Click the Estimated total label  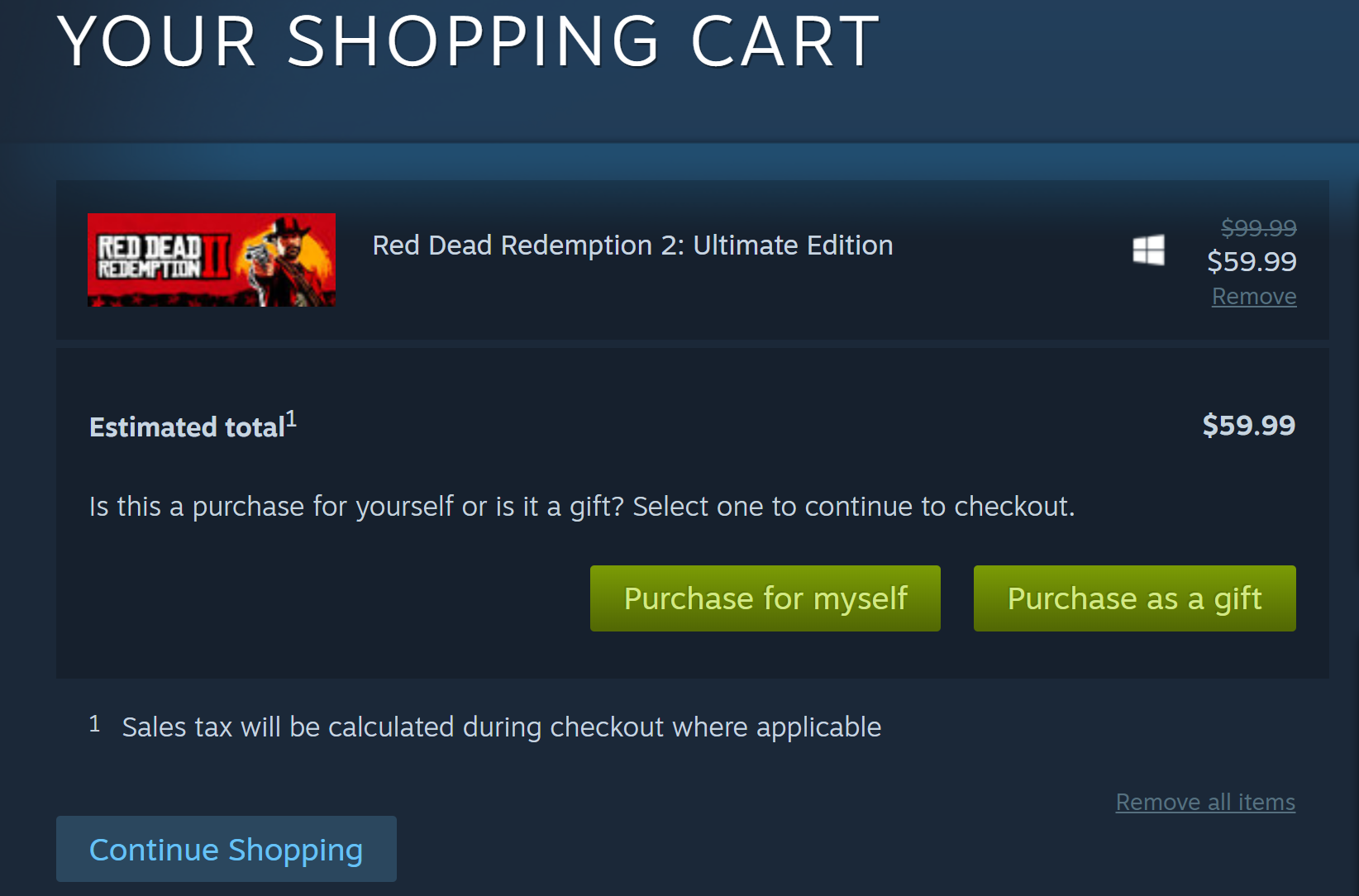tap(187, 427)
